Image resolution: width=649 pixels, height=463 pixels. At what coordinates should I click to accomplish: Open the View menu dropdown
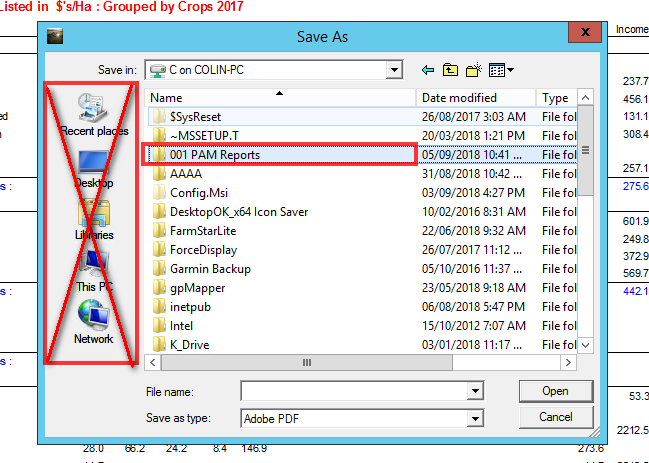pyautogui.click(x=502, y=70)
